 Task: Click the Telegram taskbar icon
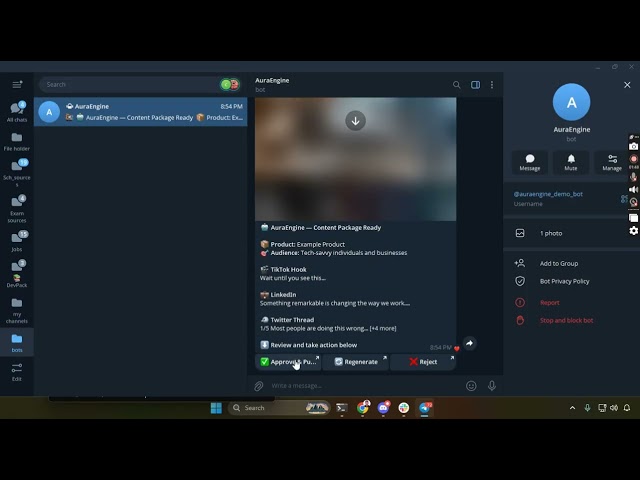(x=424, y=408)
